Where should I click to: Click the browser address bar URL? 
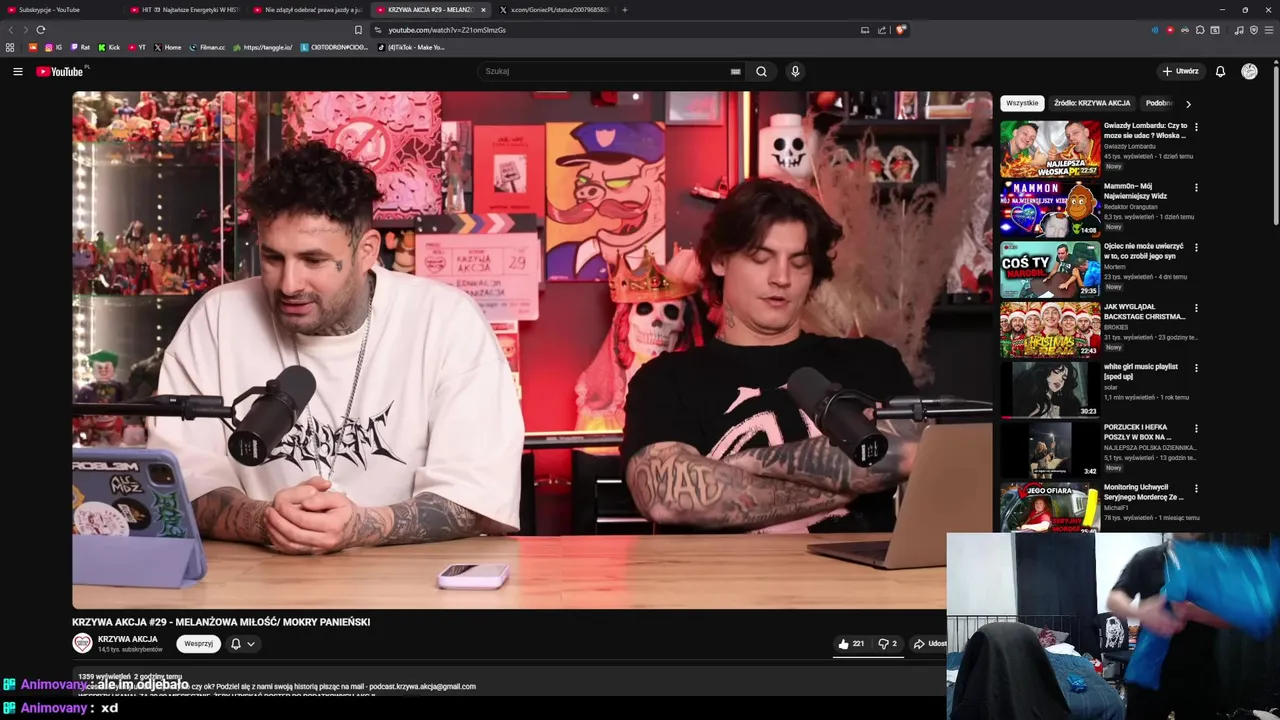pyautogui.click(x=447, y=30)
